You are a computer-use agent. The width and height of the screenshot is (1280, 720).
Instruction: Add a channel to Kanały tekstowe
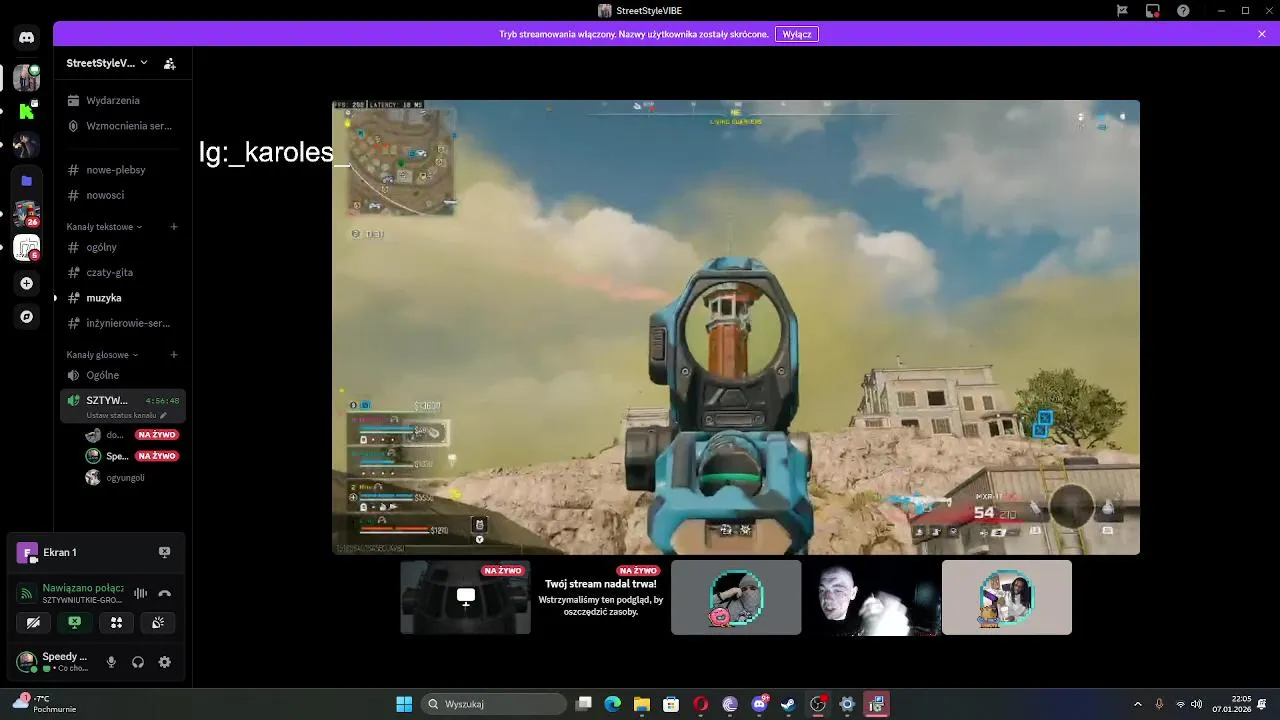tap(174, 227)
